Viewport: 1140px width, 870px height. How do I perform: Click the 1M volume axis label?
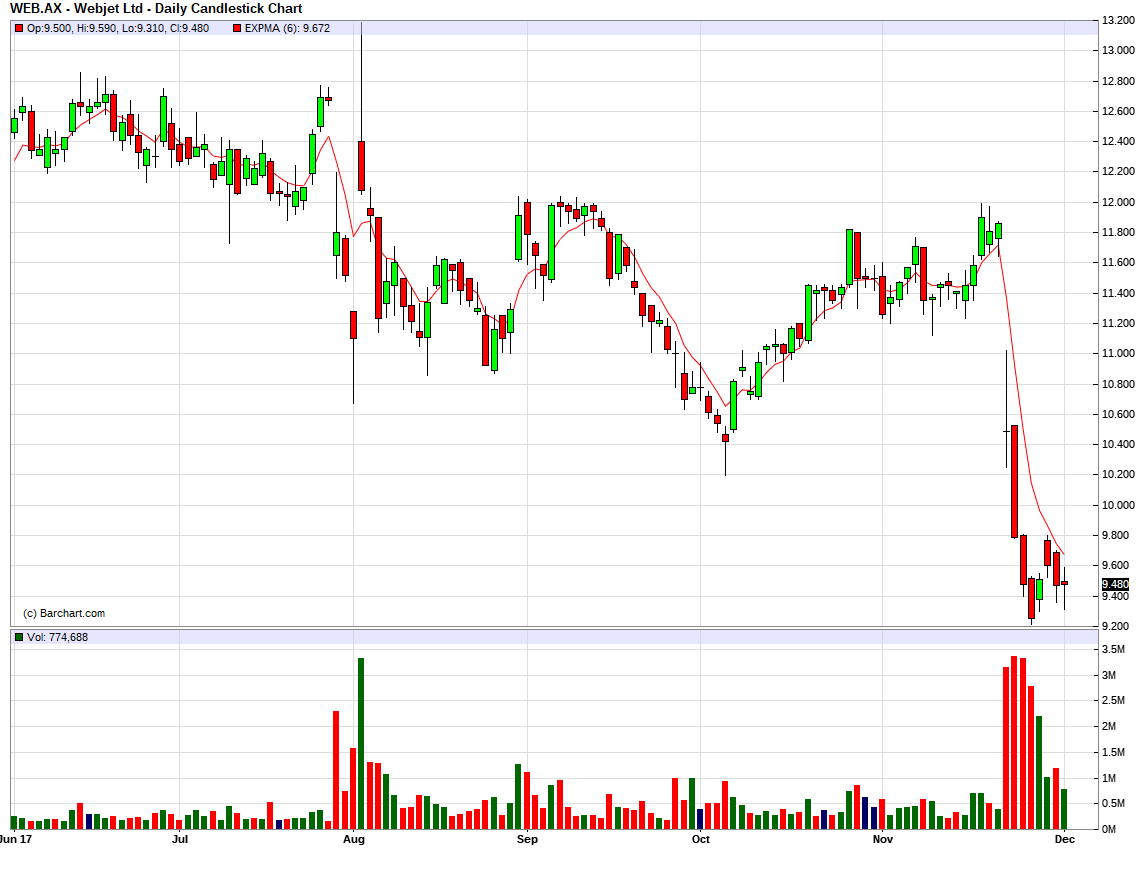1109,778
